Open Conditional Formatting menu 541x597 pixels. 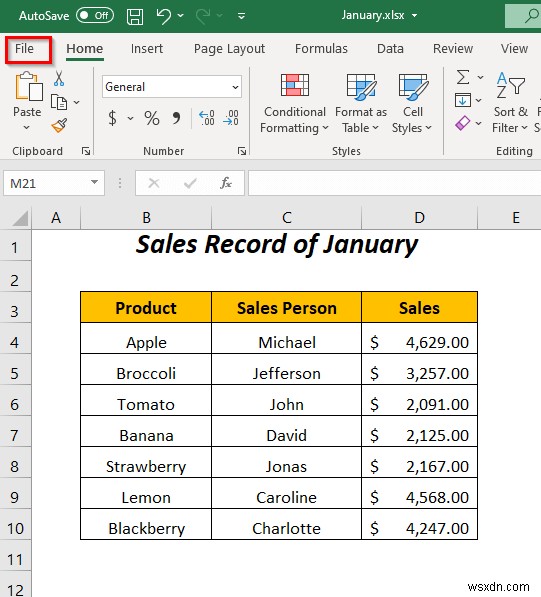(x=294, y=104)
